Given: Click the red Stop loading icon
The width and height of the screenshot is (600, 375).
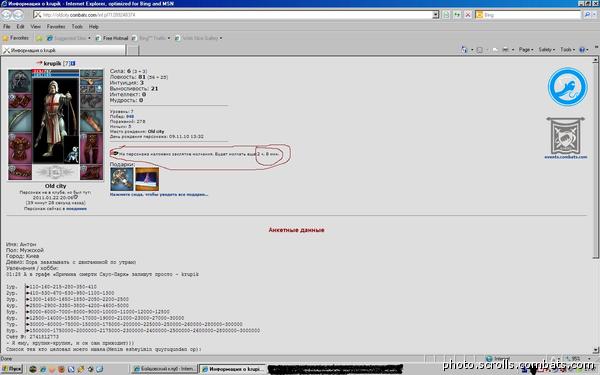Looking at the screenshot, I should click(468, 15).
